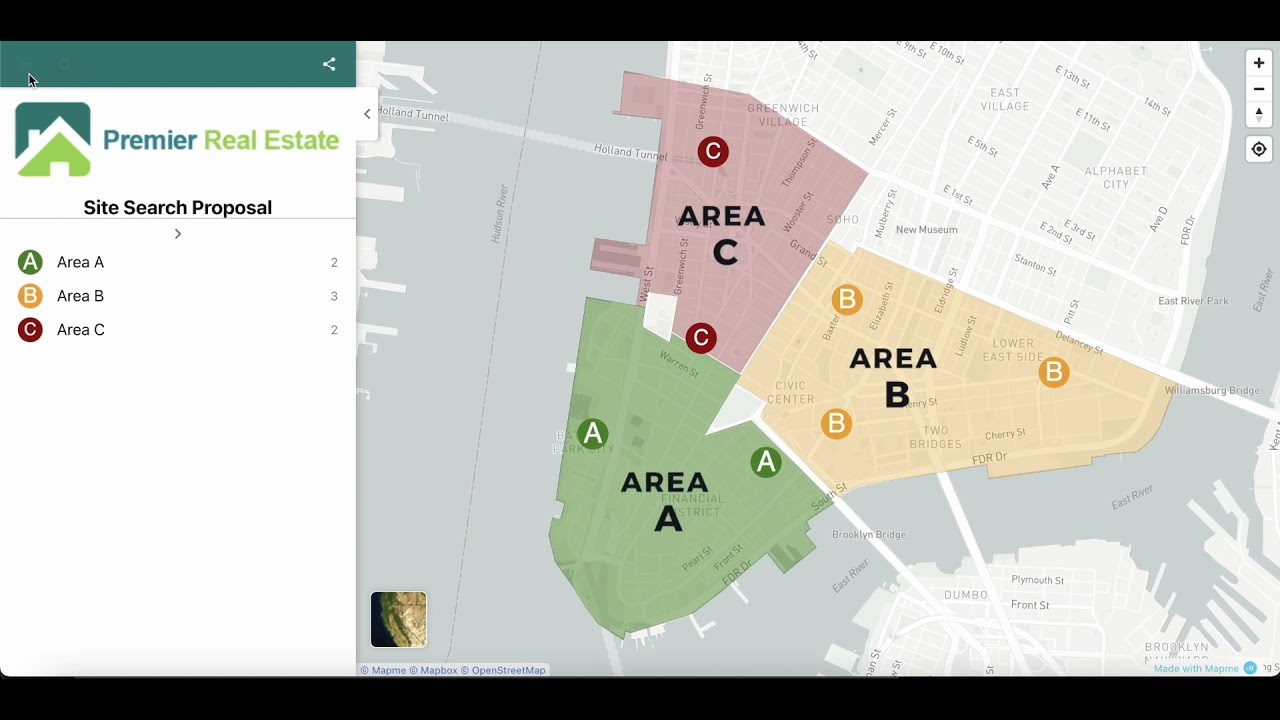Viewport: 1280px width, 720px height.
Task: Click the Premier Real Estate logo
Action: [178, 139]
